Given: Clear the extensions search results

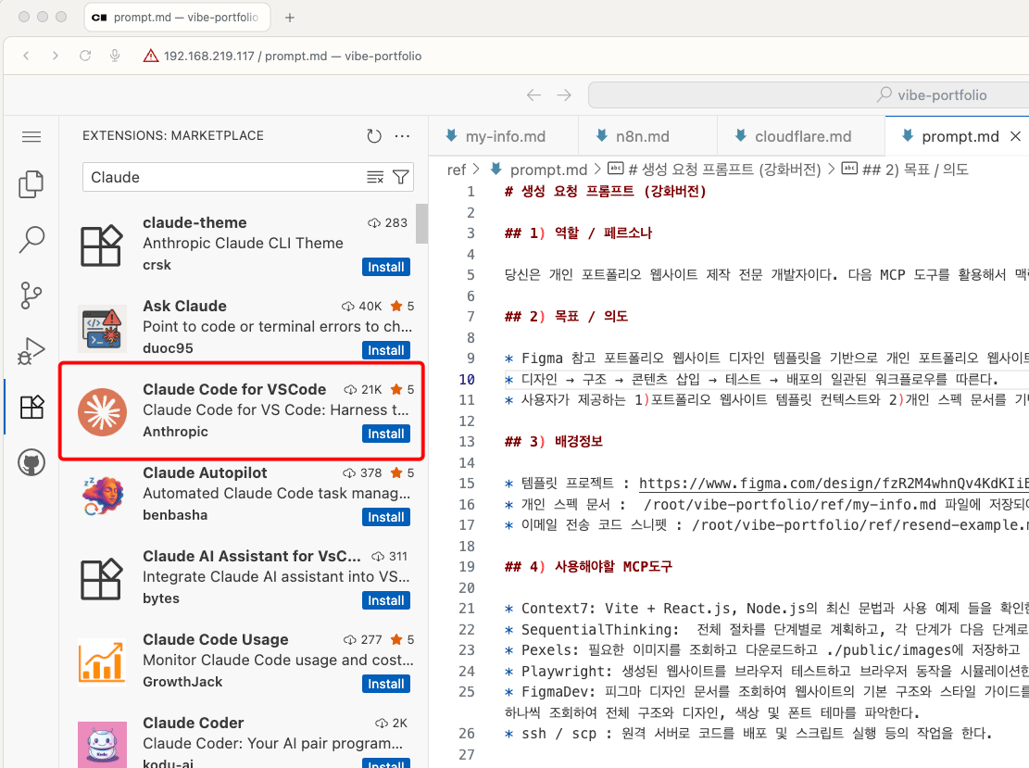Looking at the screenshot, I should [x=375, y=177].
